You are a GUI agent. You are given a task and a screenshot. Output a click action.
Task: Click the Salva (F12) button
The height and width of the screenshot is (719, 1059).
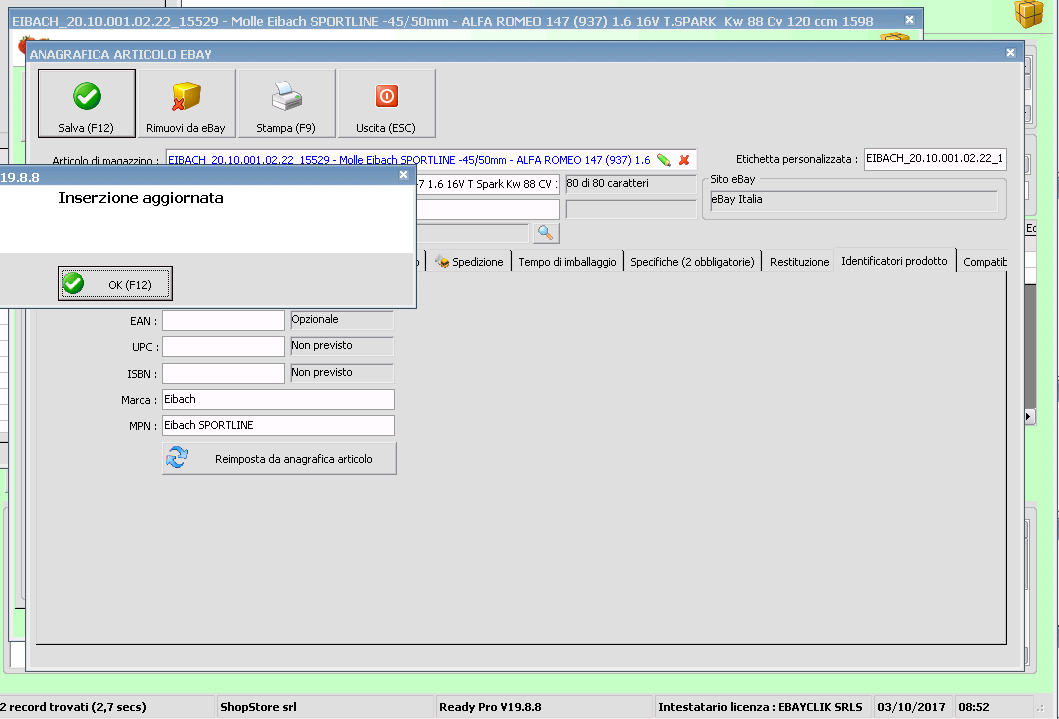coord(86,103)
